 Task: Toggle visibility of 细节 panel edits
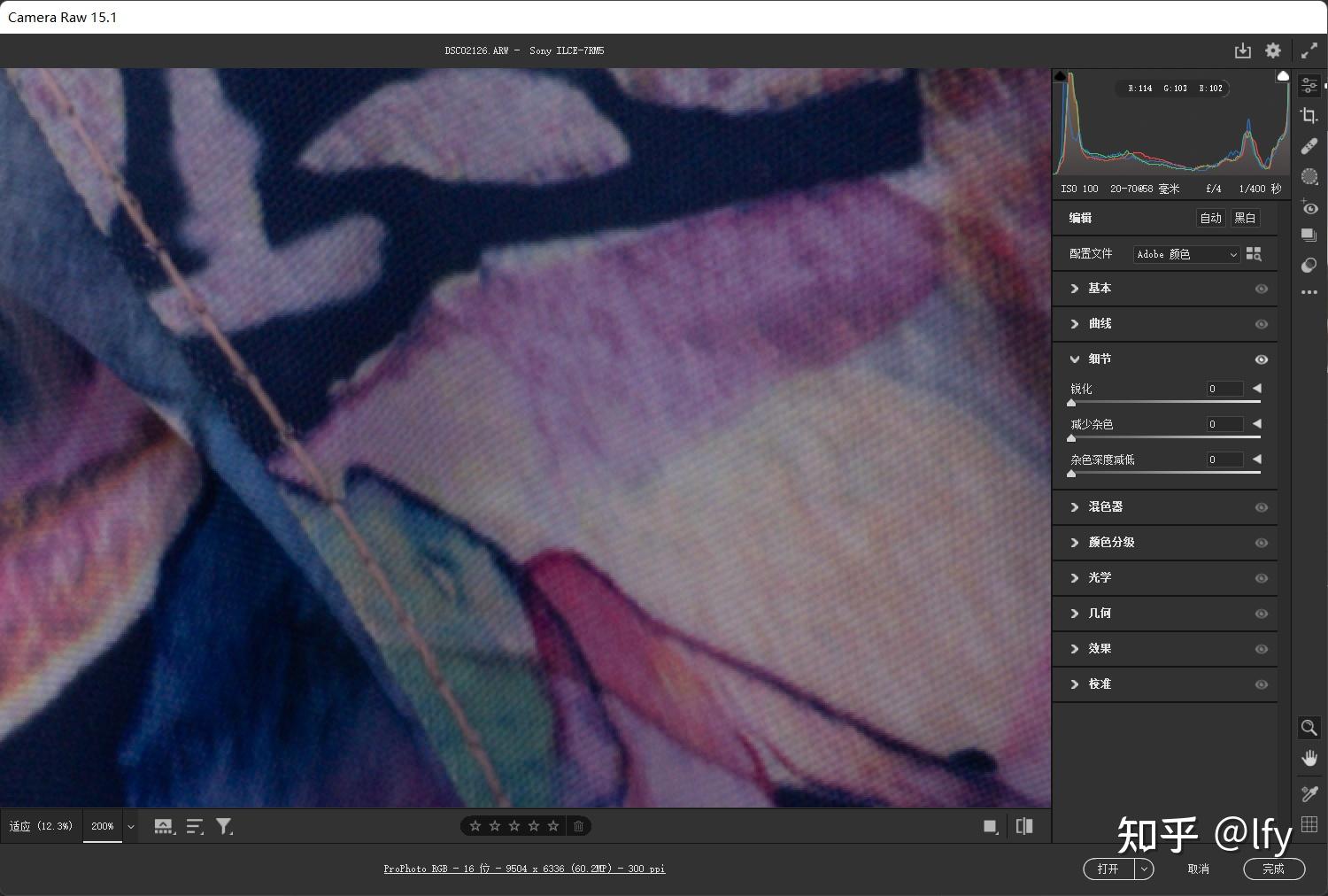pyautogui.click(x=1262, y=359)
